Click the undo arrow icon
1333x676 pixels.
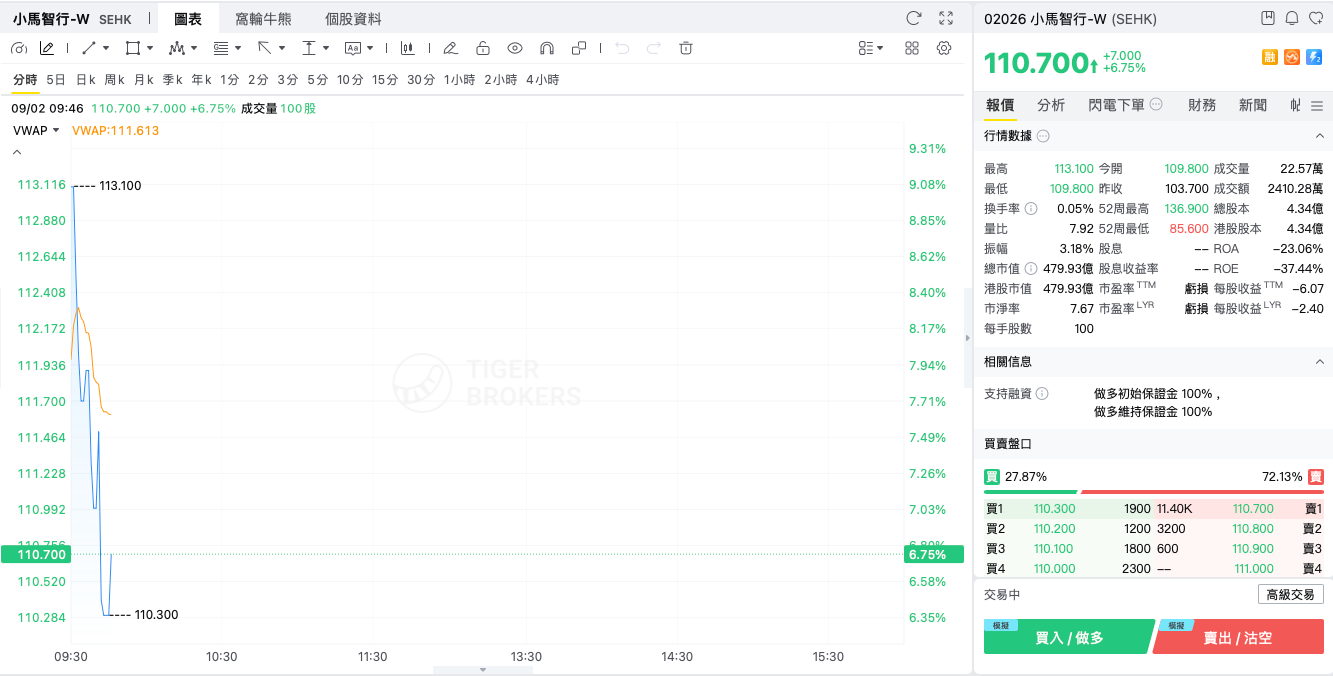coord(622,48)
